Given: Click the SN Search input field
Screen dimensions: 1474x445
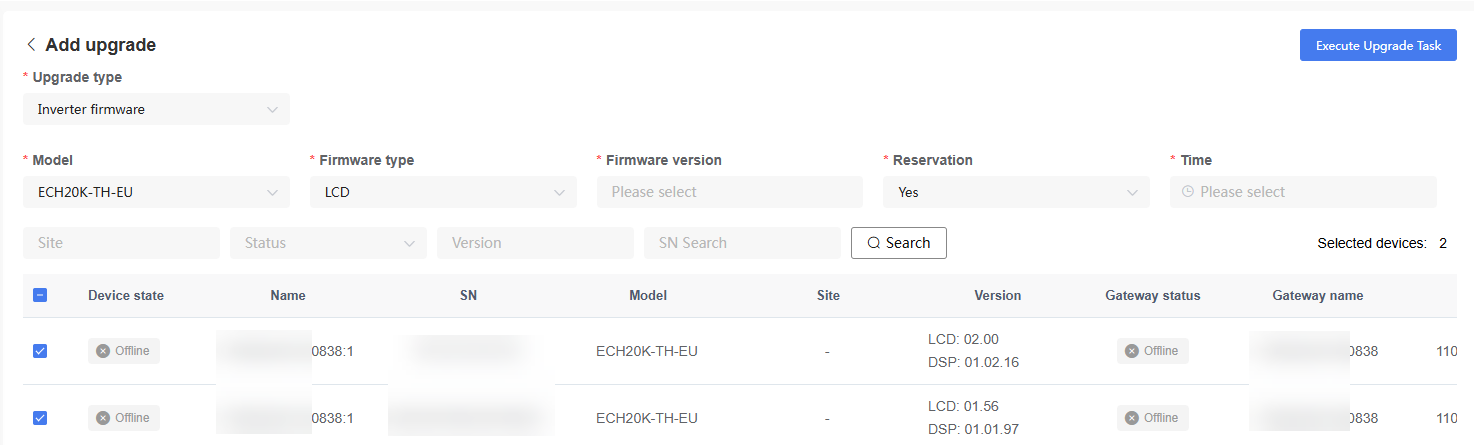Looking at the screenshot, I should click(x=743, y=243).
